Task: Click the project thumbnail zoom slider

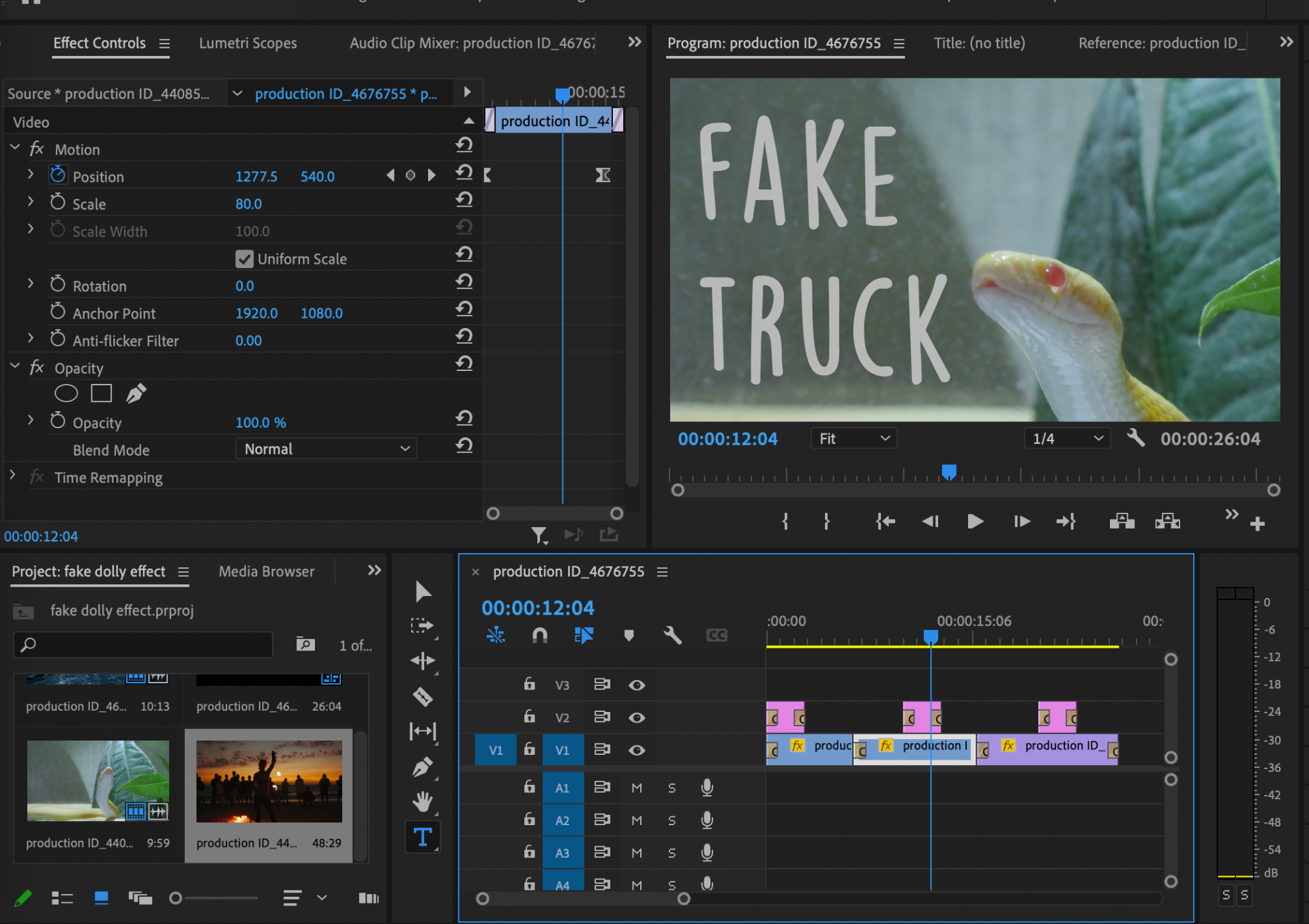Action: click(176, 898)
